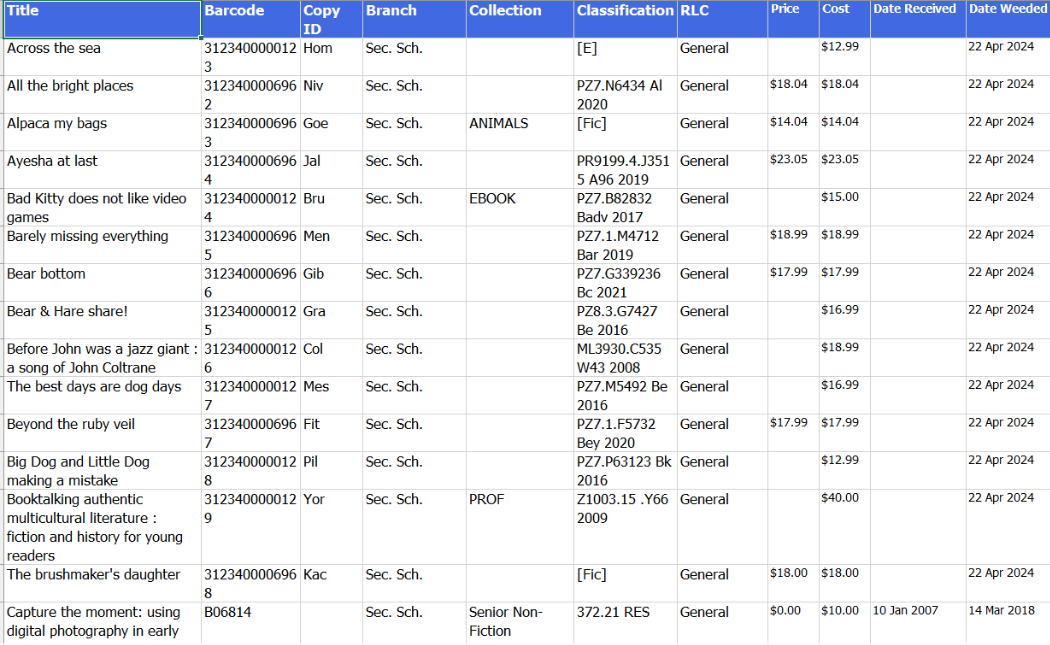
Task: Click the PROF collection cell
Action: (520, 526)
